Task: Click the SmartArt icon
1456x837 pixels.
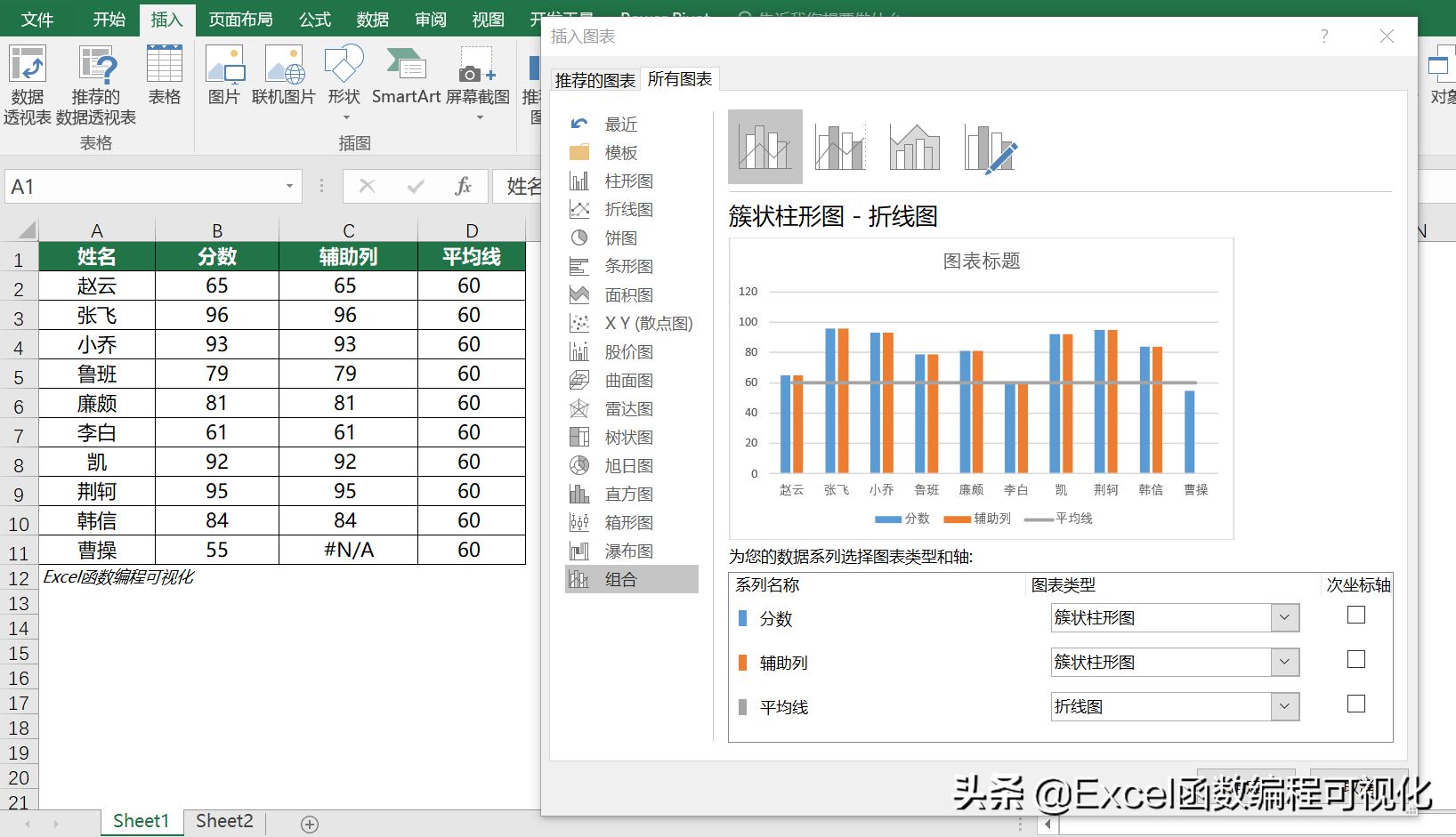Action: pyautogui.click(x=406, y=76)
